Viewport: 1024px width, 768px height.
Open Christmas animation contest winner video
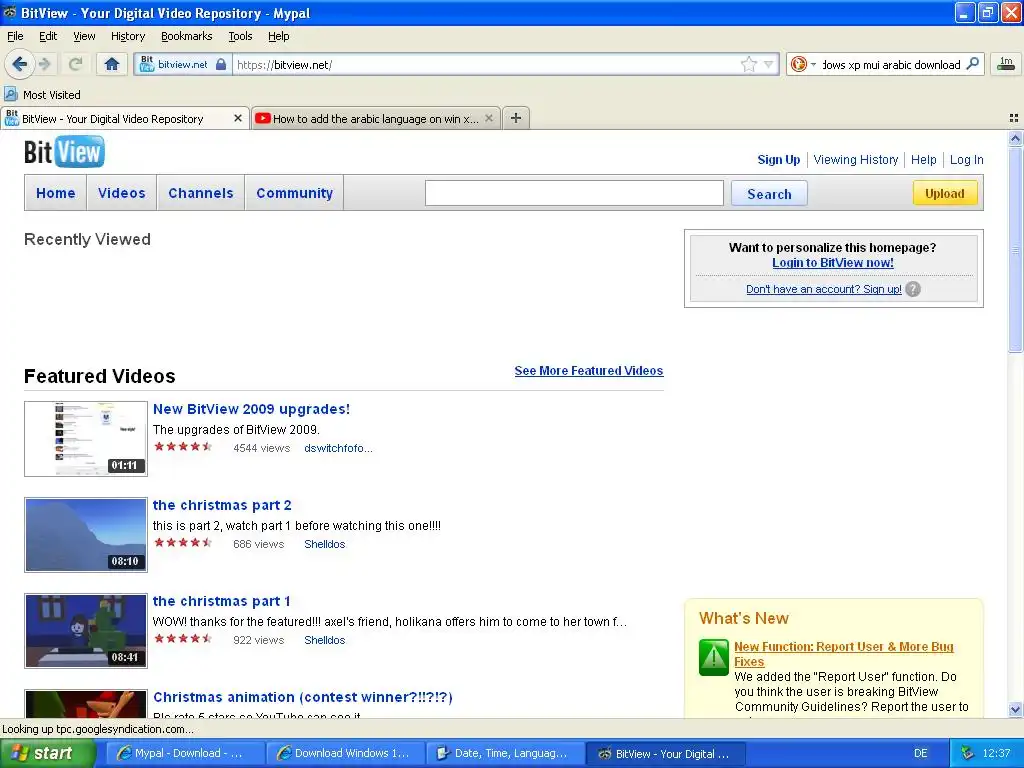click(x=303, y=697)
